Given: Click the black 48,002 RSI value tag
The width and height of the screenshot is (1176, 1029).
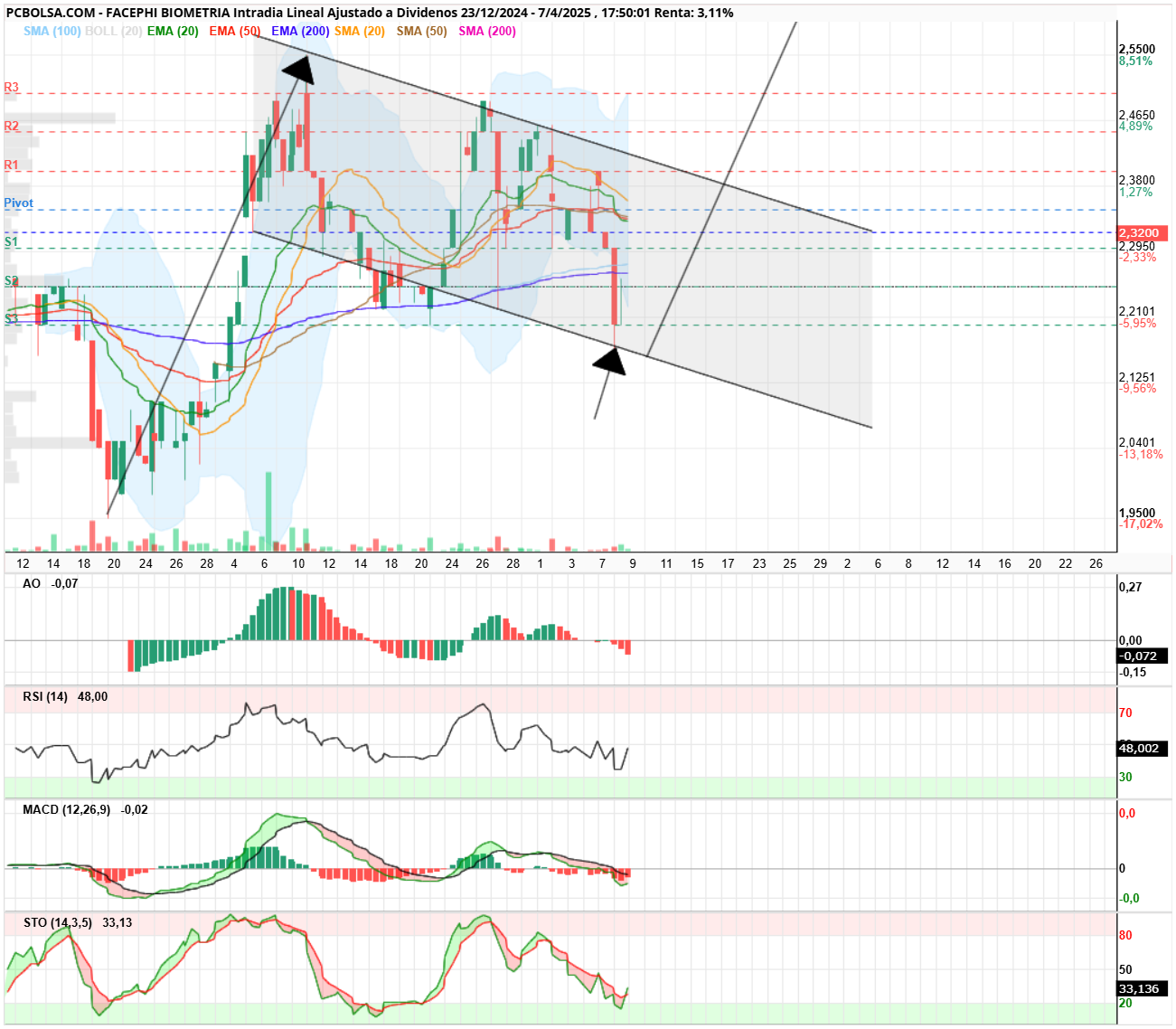Looking at the screenshot, I should pyautogui.click(x=1143, y=748).
